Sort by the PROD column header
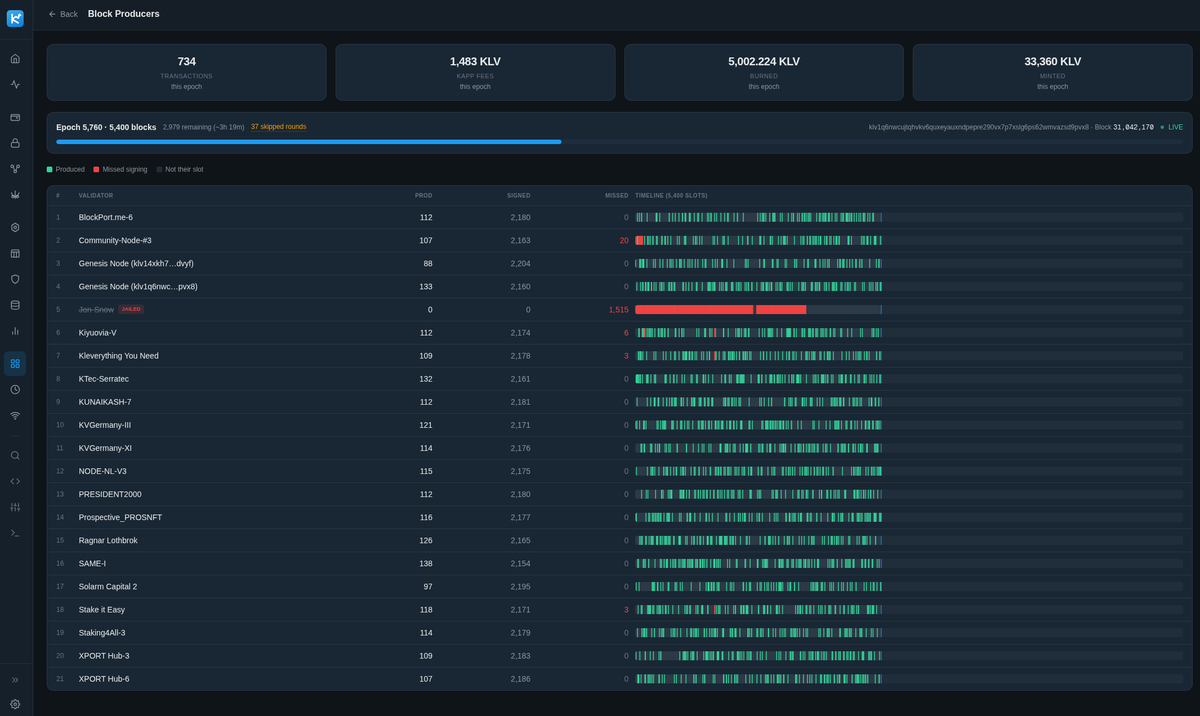 tap(424, 195)
